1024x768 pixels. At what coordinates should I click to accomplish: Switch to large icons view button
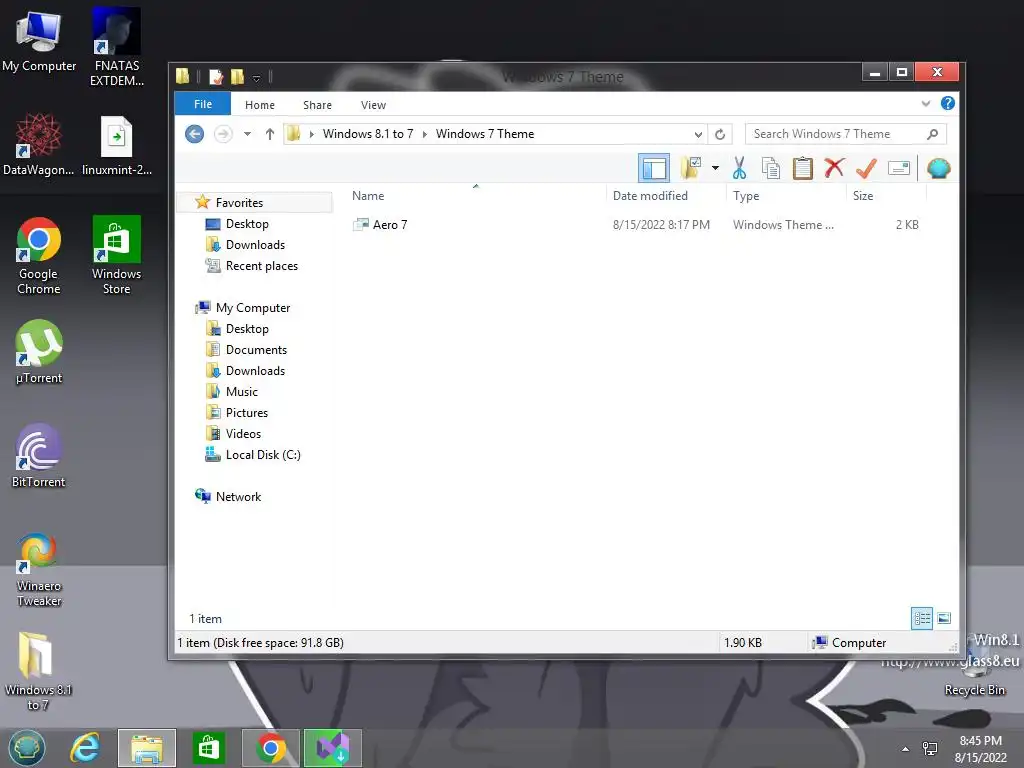[x=944, y=618]
